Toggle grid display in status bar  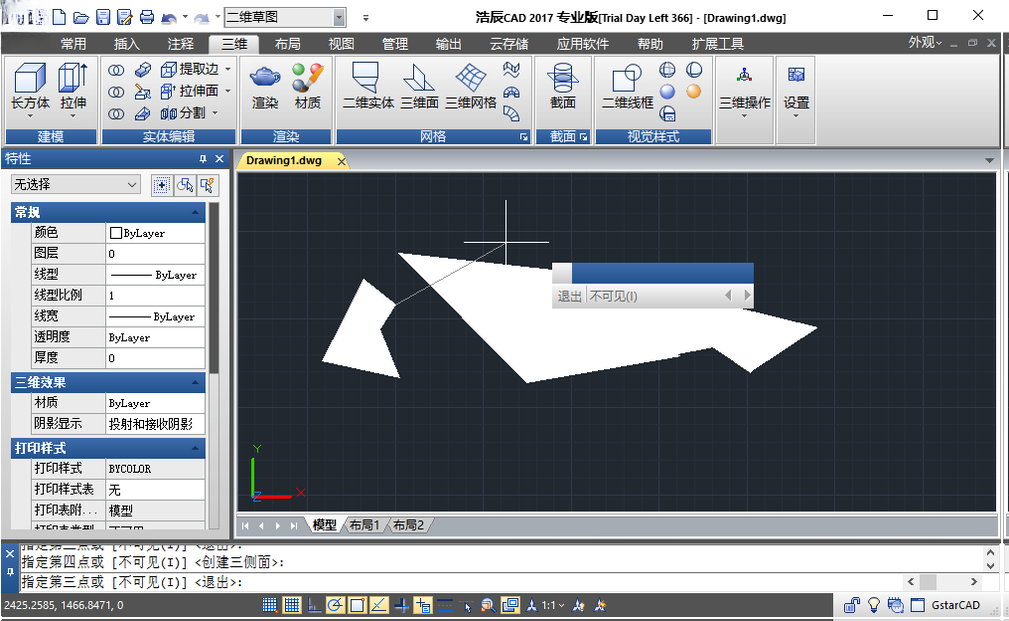292,605
